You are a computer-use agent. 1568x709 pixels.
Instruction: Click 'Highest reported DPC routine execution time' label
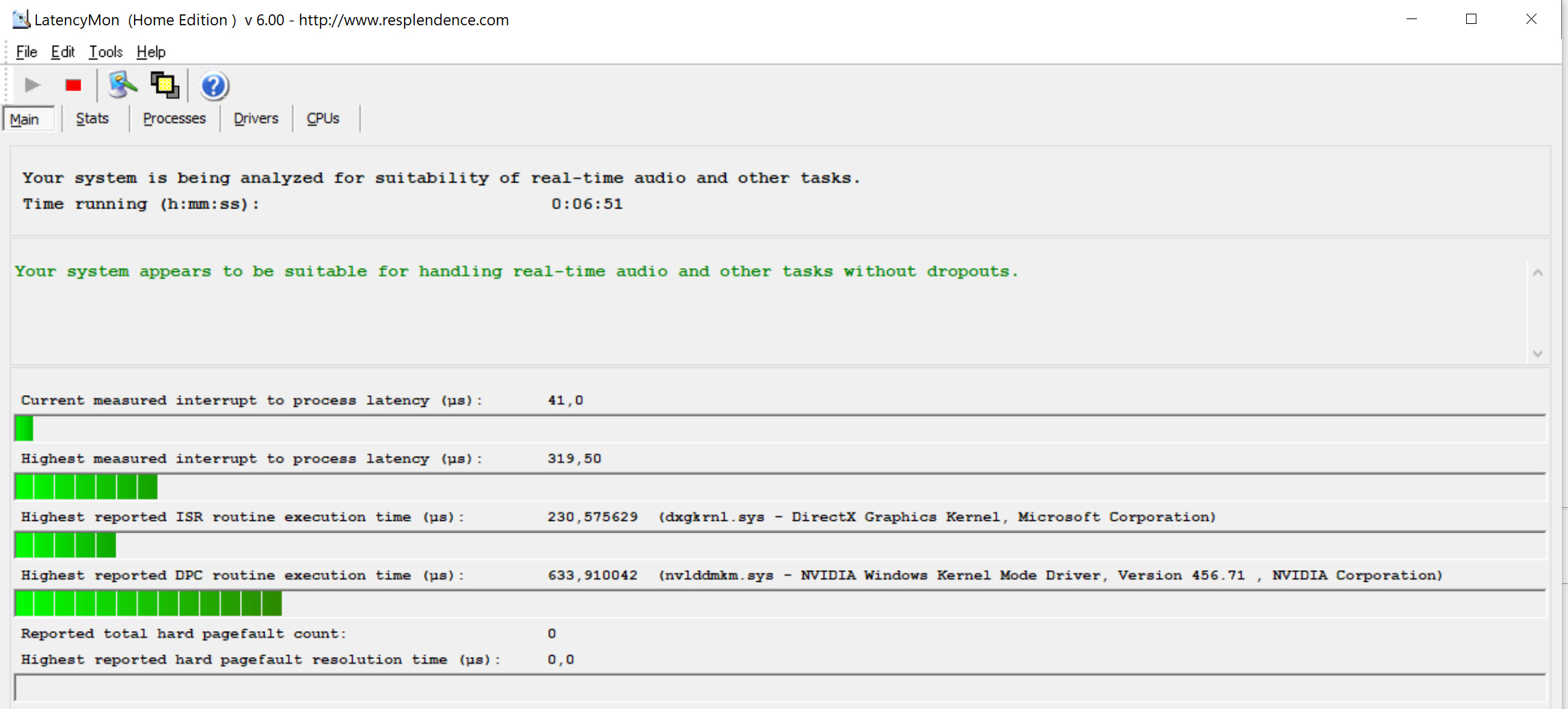(243, 575)
